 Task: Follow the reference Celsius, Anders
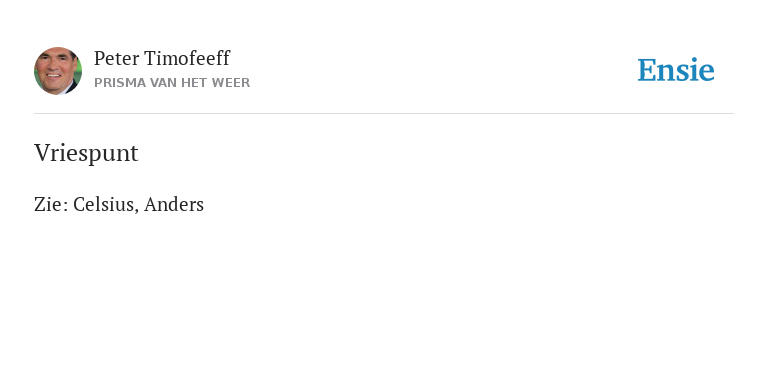coord(139,204)
